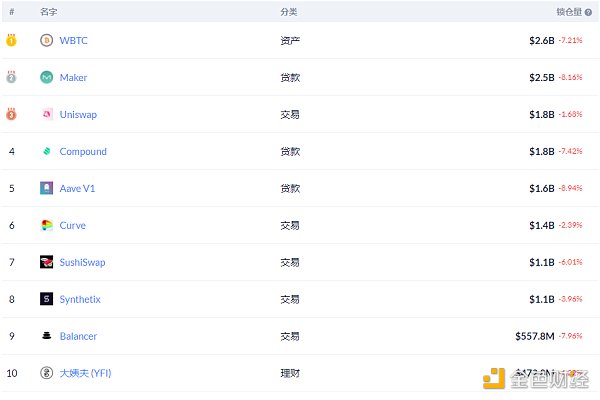600x400 pixels.
Task: Click the 名字 column header
Action: click(x=48, y=12)
